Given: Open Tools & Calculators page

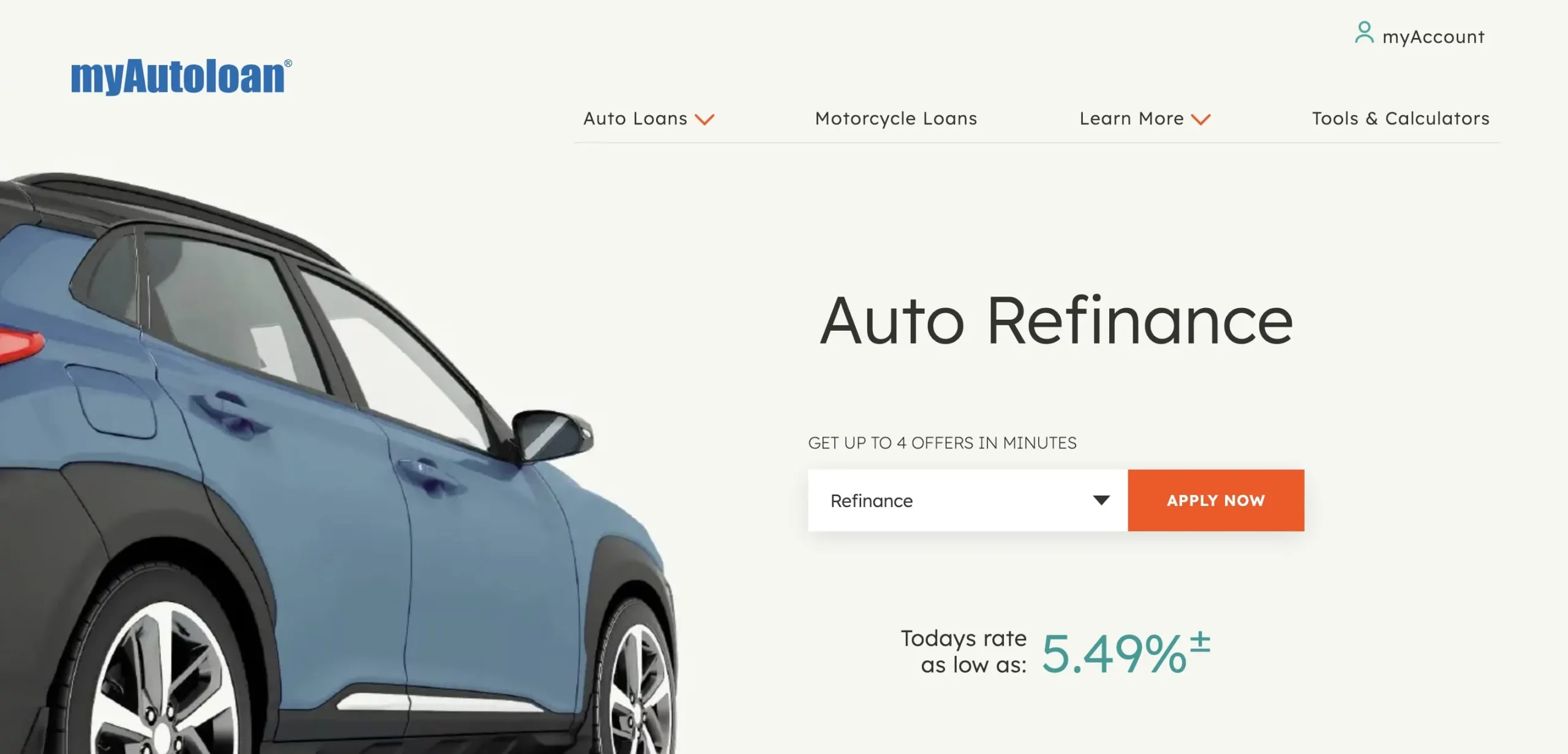Looking at the screenshot, I should coord(1401,118).
